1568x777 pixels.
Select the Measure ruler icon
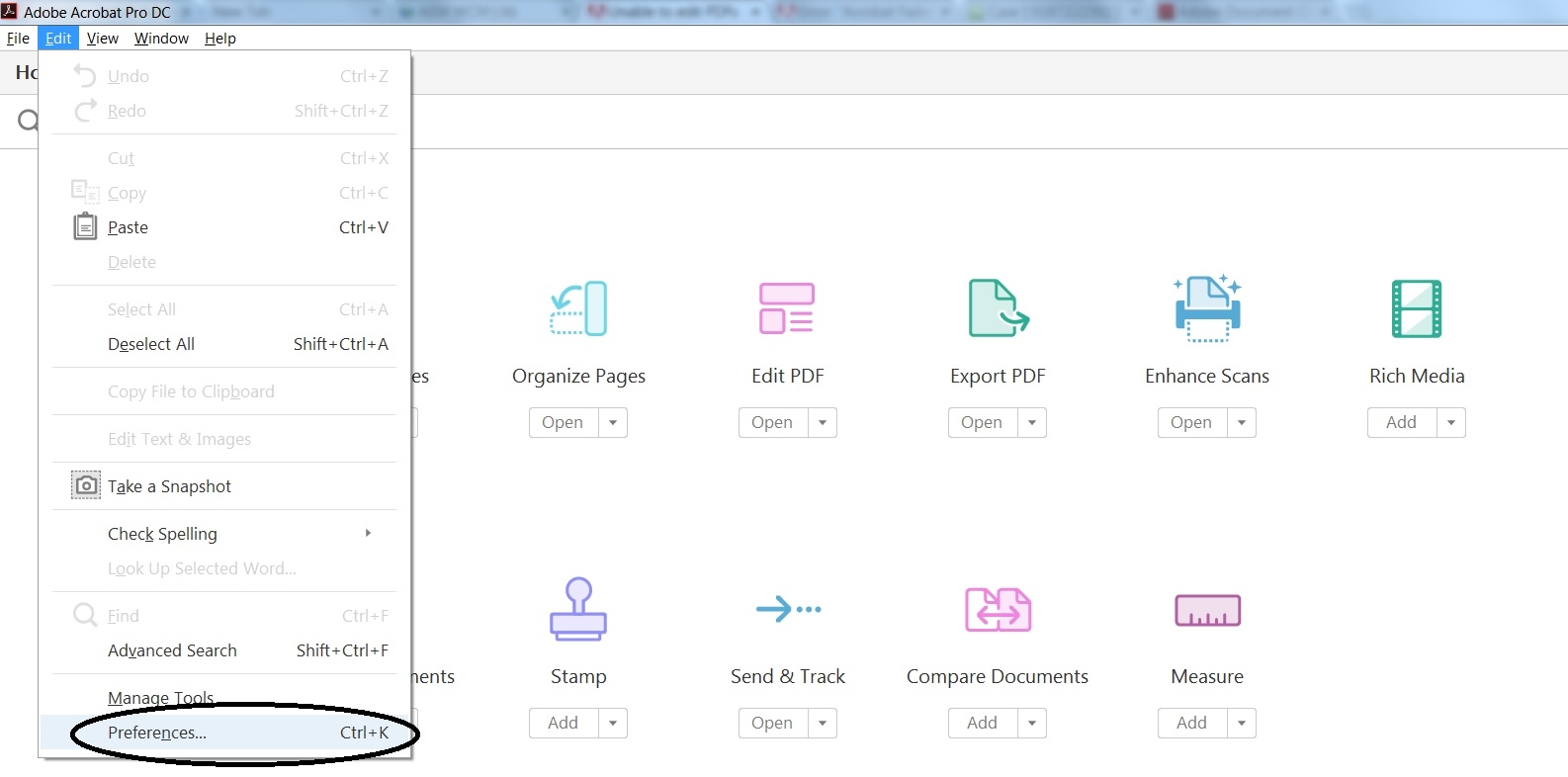pyautogui.click(x=1207, y=610)
